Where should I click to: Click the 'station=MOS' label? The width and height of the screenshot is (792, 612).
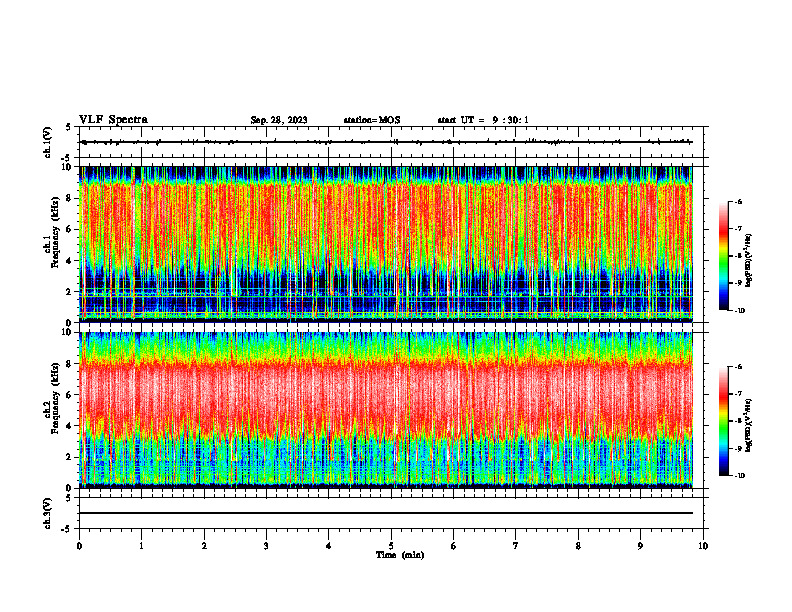click(372, 120)
